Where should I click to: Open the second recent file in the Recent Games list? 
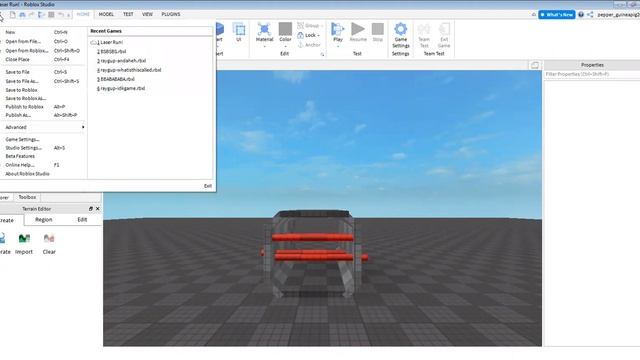pyautogui.click(x=111, y=52)
